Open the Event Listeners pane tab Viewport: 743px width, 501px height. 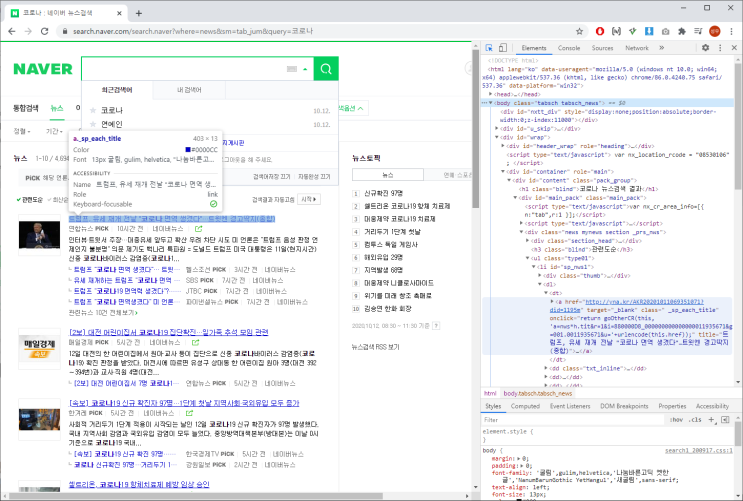coord(570,406)
